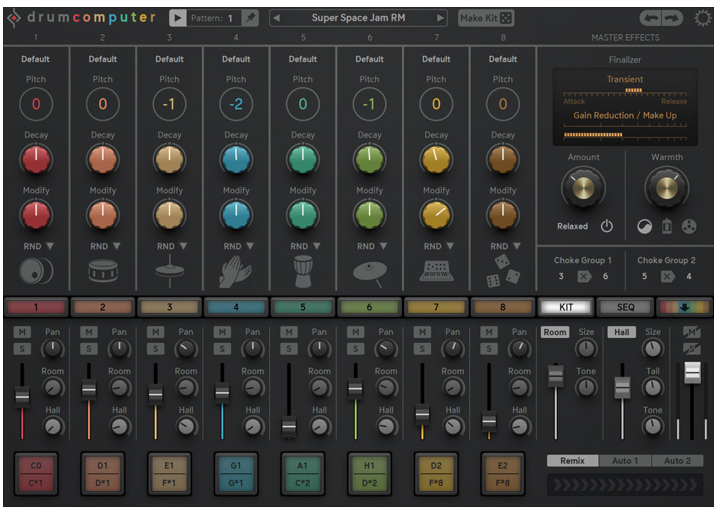
Task: Trigger the blue G1 pad
Action: tap(236, 474)
